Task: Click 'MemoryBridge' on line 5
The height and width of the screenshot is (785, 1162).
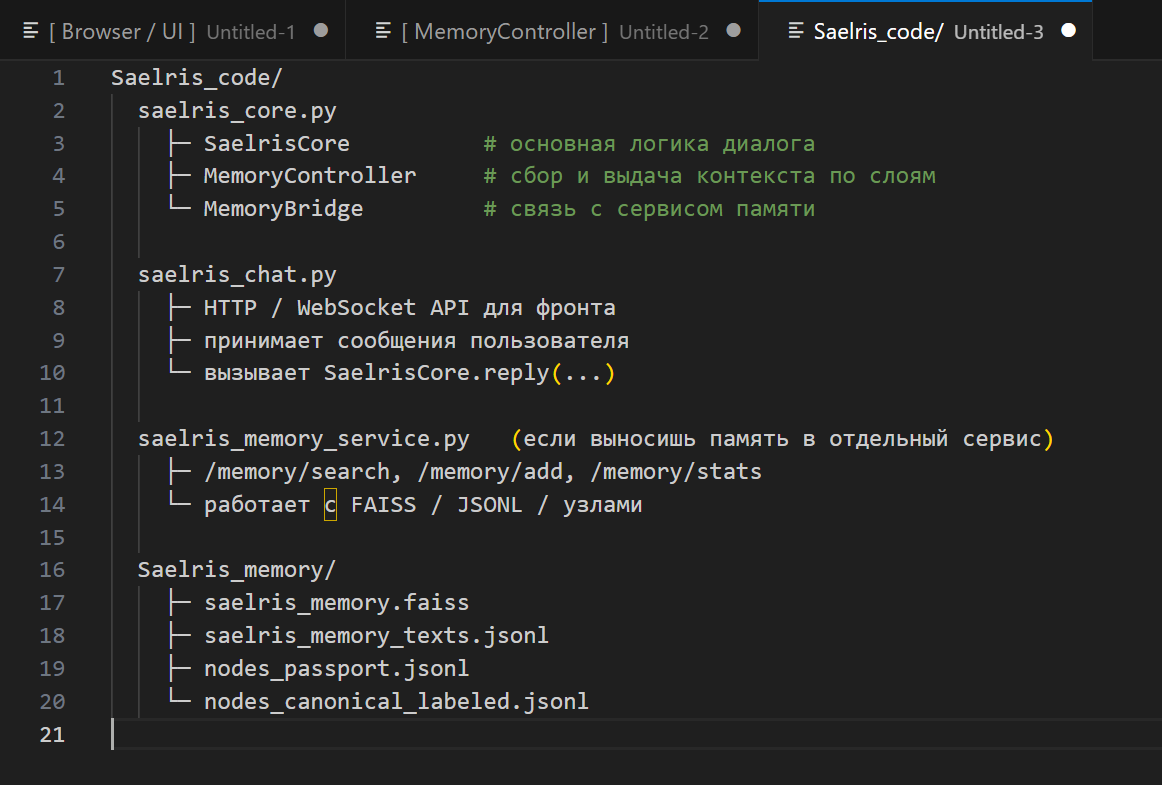Action: click(283, 209)
